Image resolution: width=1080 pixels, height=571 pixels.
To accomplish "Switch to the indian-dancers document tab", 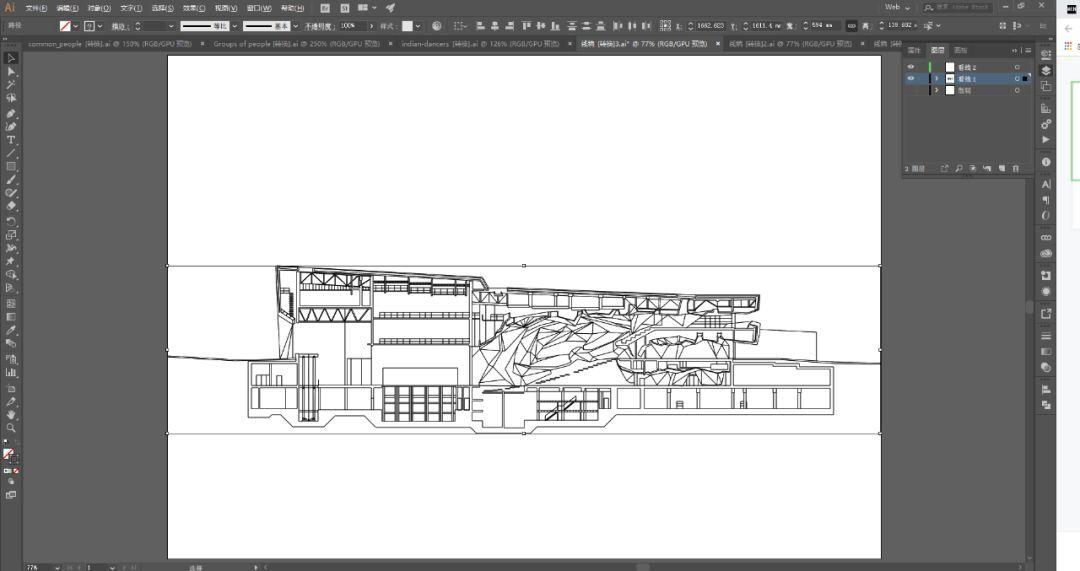I will [480, 43].
